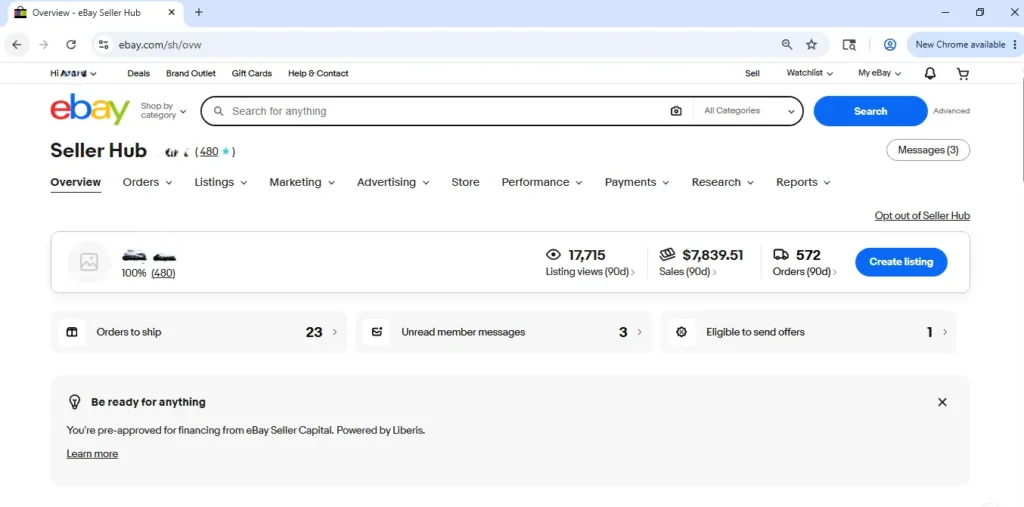Open the Deals link
Viewport: 1024px width, 507px height.
coord(138,73)
